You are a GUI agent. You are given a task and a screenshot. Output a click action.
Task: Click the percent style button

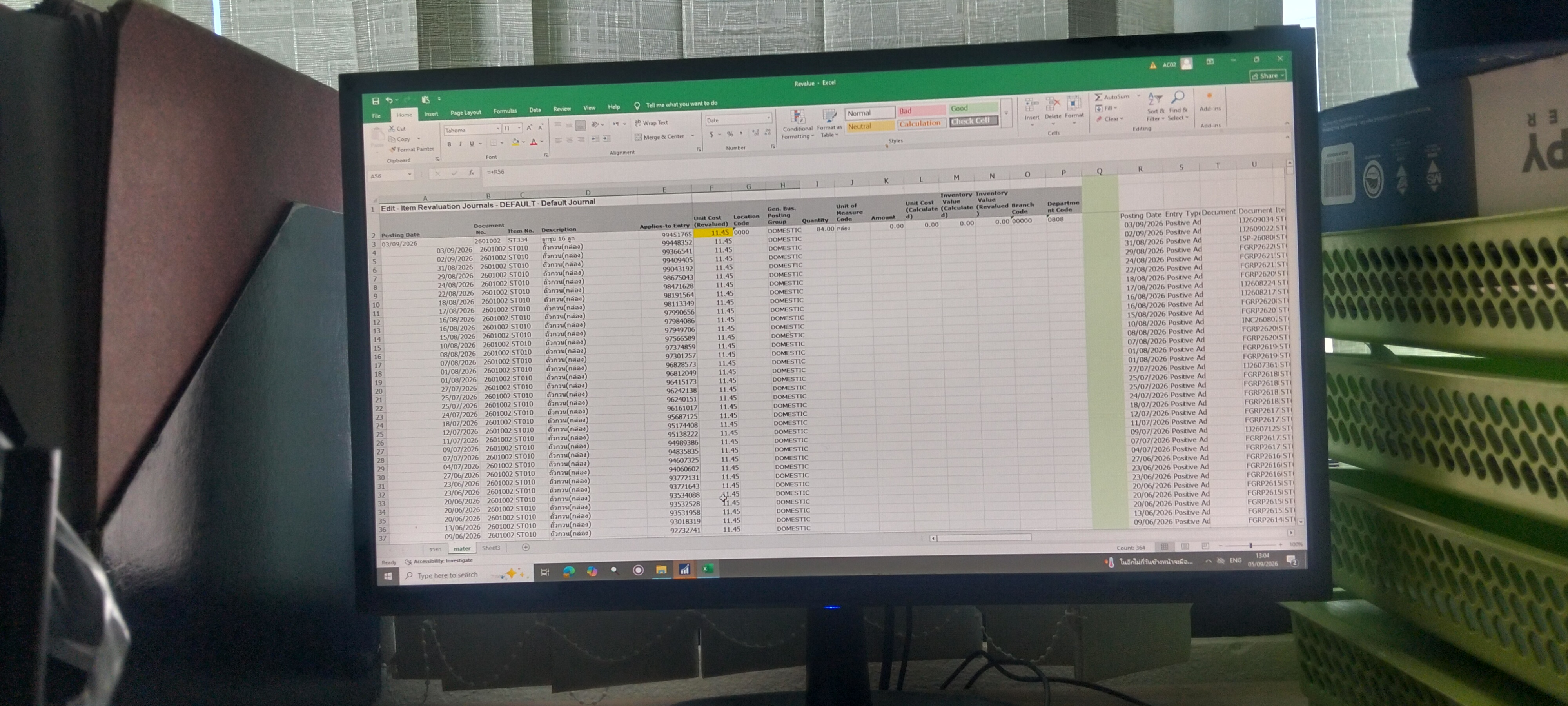point(730,134)
